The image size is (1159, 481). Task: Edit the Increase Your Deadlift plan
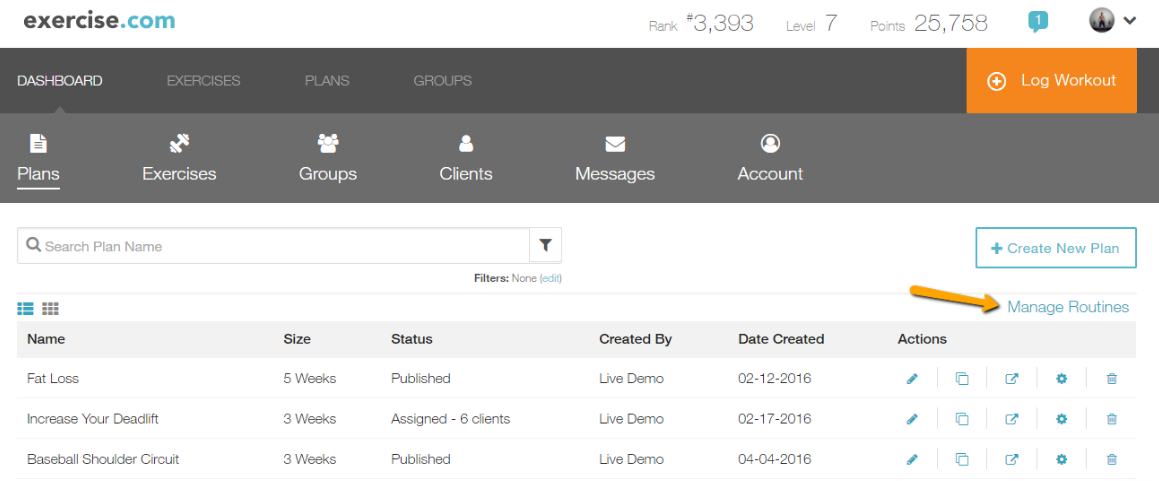pyautogui.click(x=912, y=419)
